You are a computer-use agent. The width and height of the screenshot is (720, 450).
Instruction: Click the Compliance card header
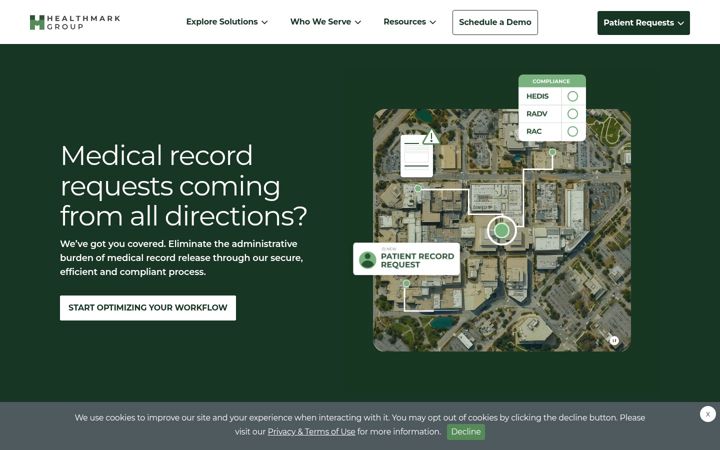click(x=552, y=81)
